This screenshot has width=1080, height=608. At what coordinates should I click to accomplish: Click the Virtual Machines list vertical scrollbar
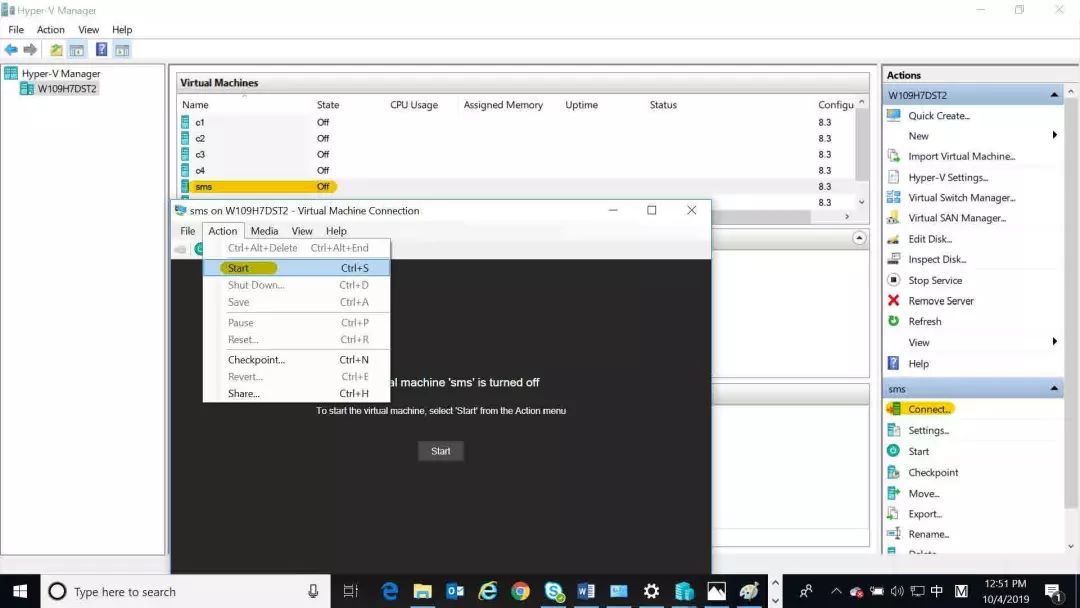click(862, 146)
